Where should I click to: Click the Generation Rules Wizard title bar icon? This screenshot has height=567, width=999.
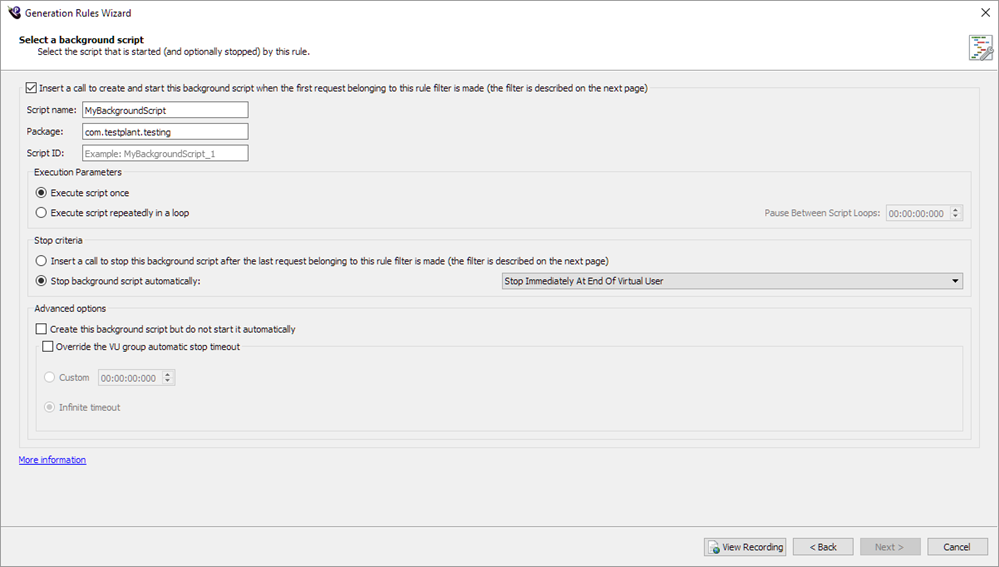tap(14, 13)
